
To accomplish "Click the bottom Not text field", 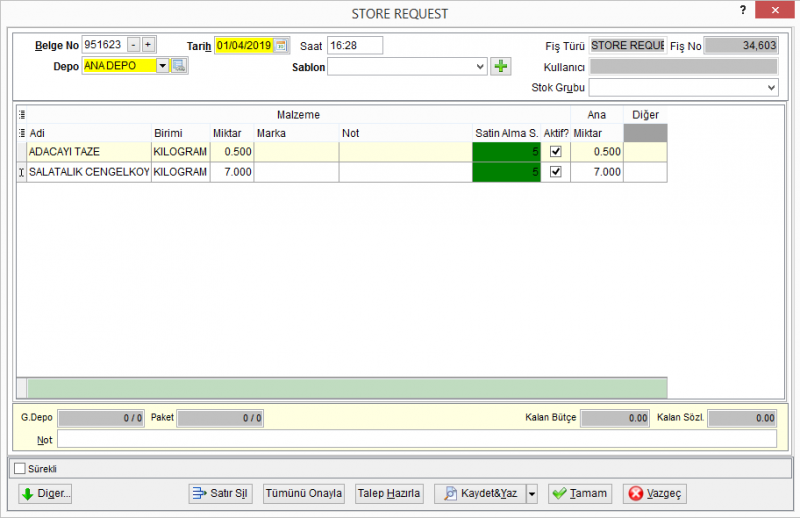I will coord(417,439).
